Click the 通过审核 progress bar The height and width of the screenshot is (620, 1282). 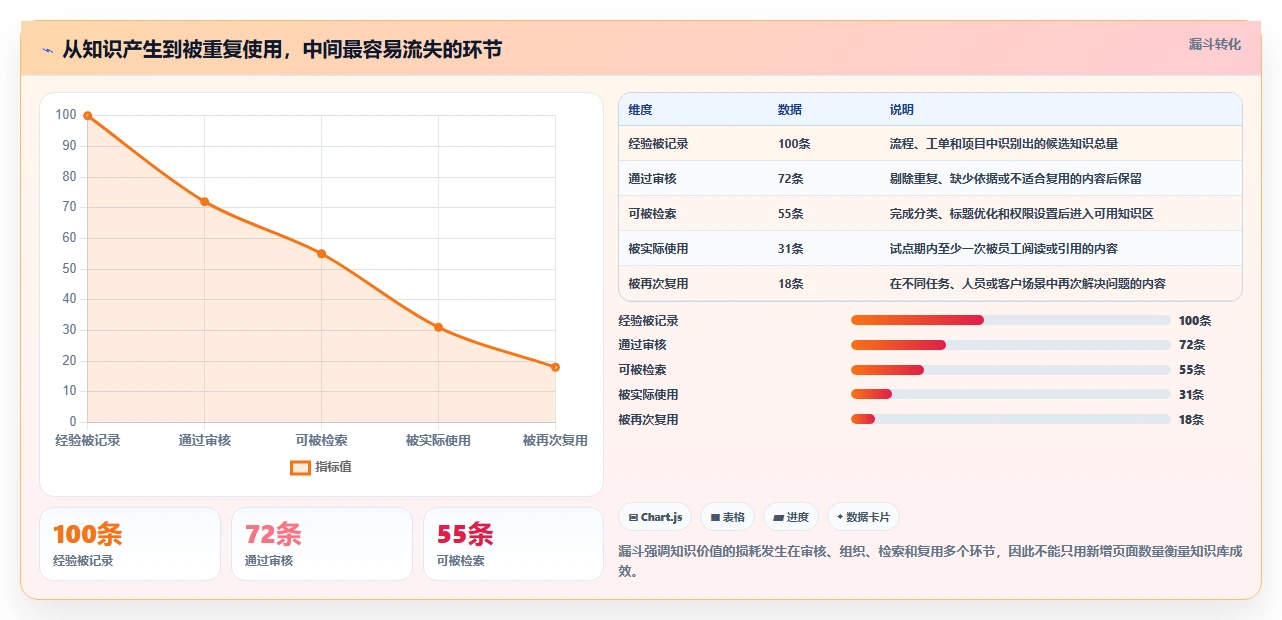pyautogui.click(x=1011, y=345)
